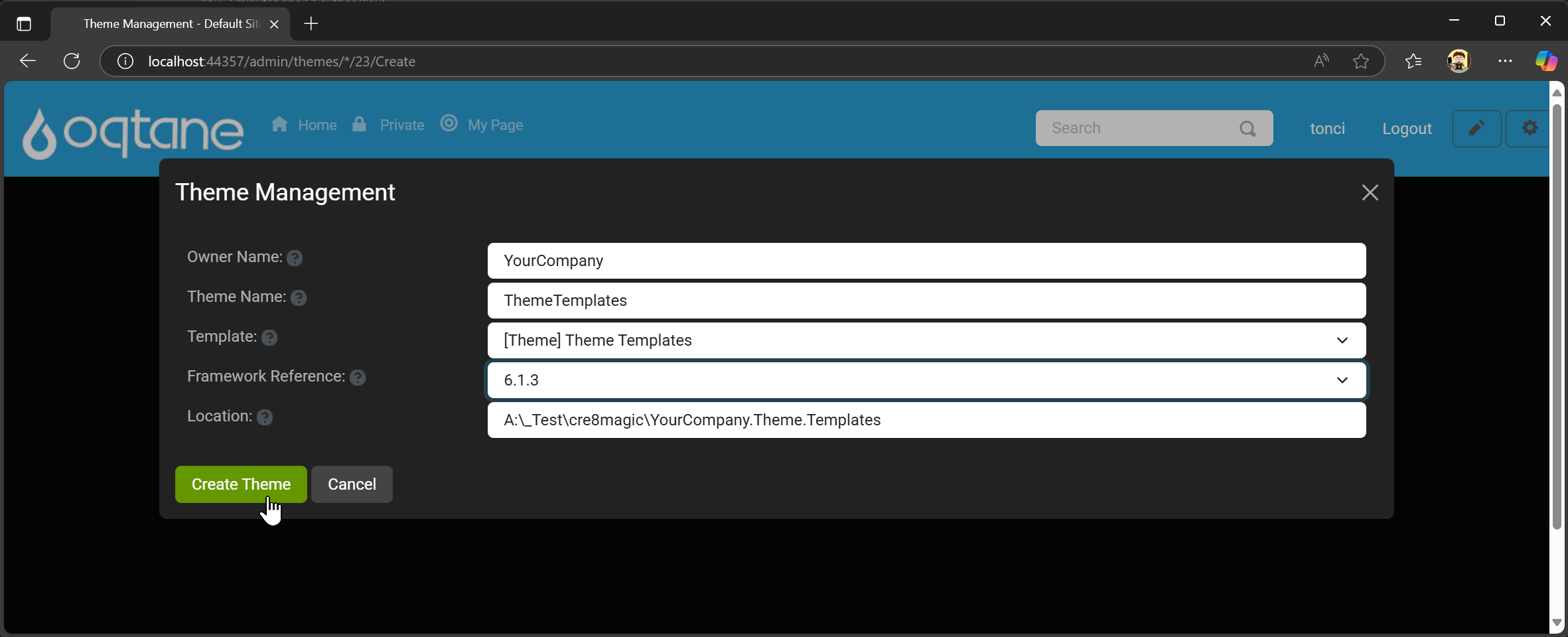This screenshot has height=637, width=1568.
Task: Open the Framework Reference version dropdown
Action: pyautogui.click(x=1342, y=380)
